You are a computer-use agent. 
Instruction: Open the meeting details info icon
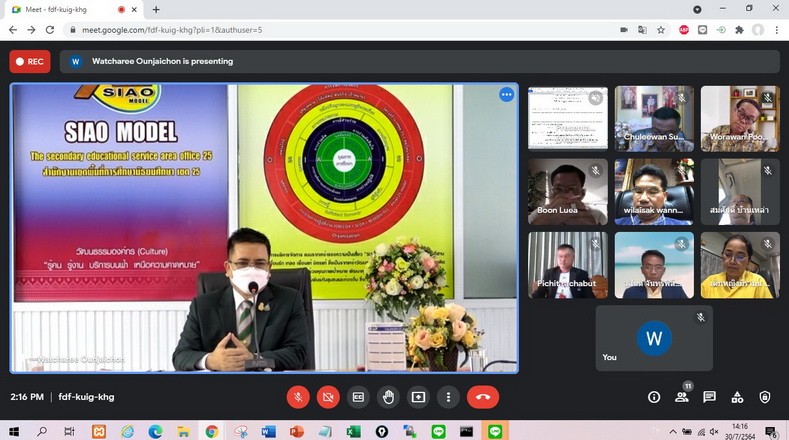coord(654,397)
